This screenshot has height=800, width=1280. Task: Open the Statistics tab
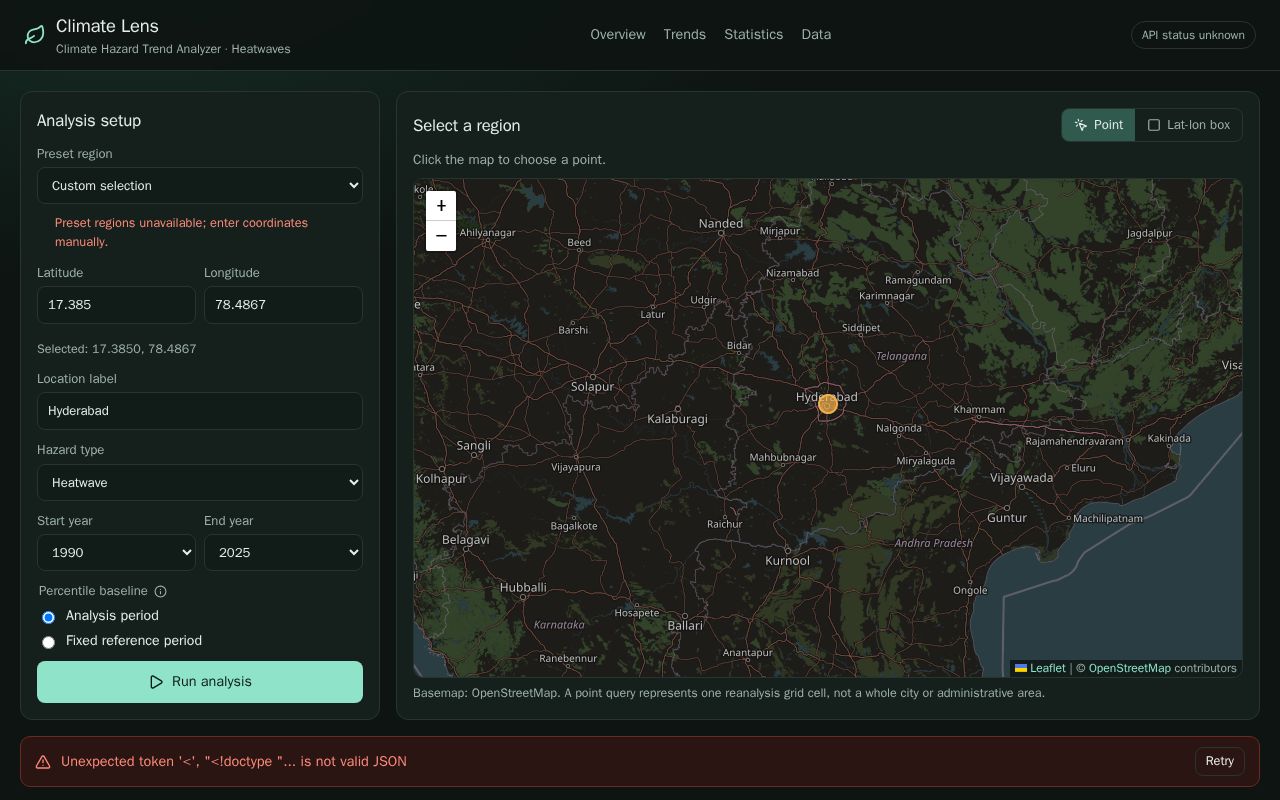coord(754,35)
